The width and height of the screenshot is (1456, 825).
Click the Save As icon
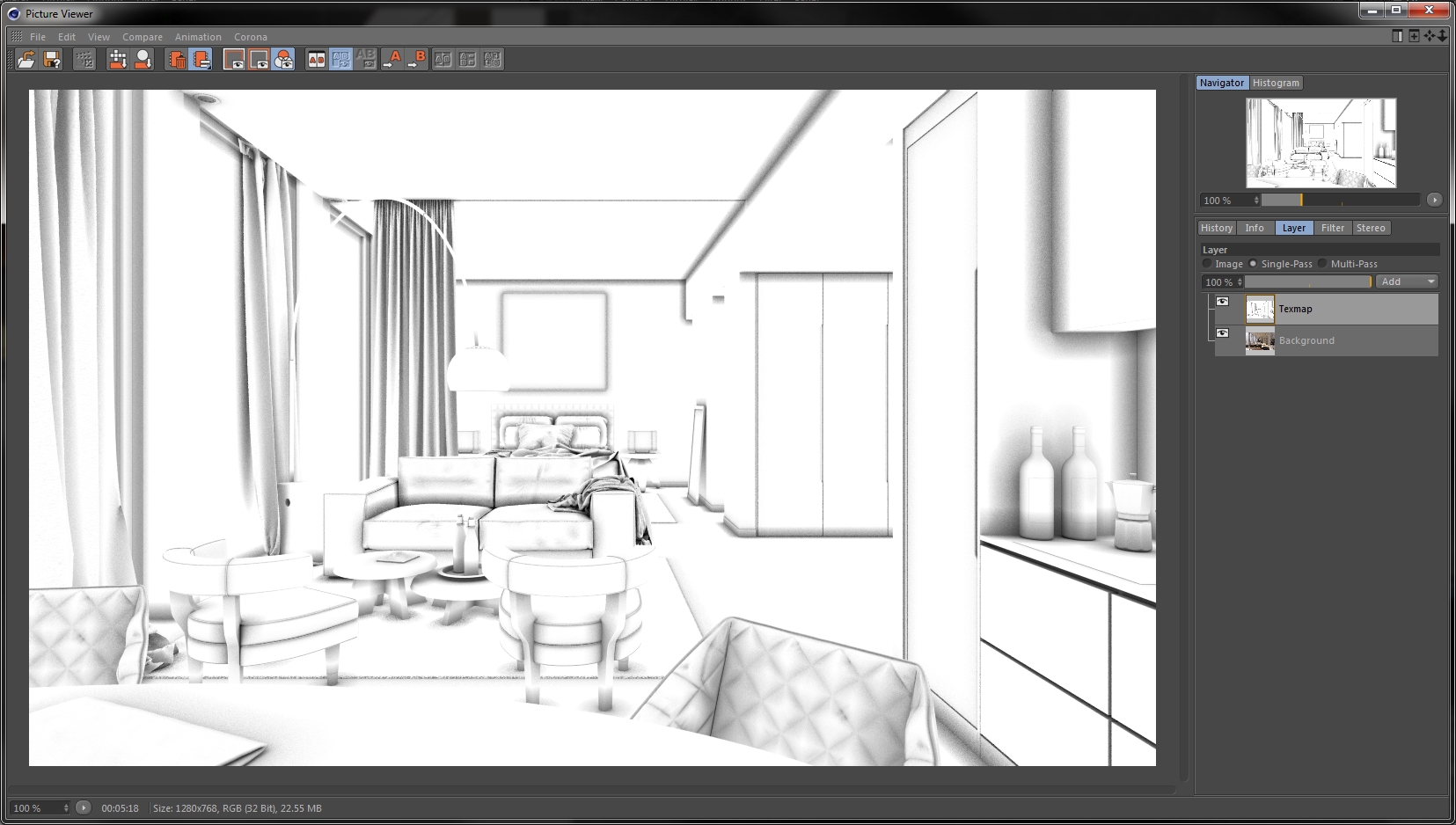pyautogui.click(x=53, y=59)
